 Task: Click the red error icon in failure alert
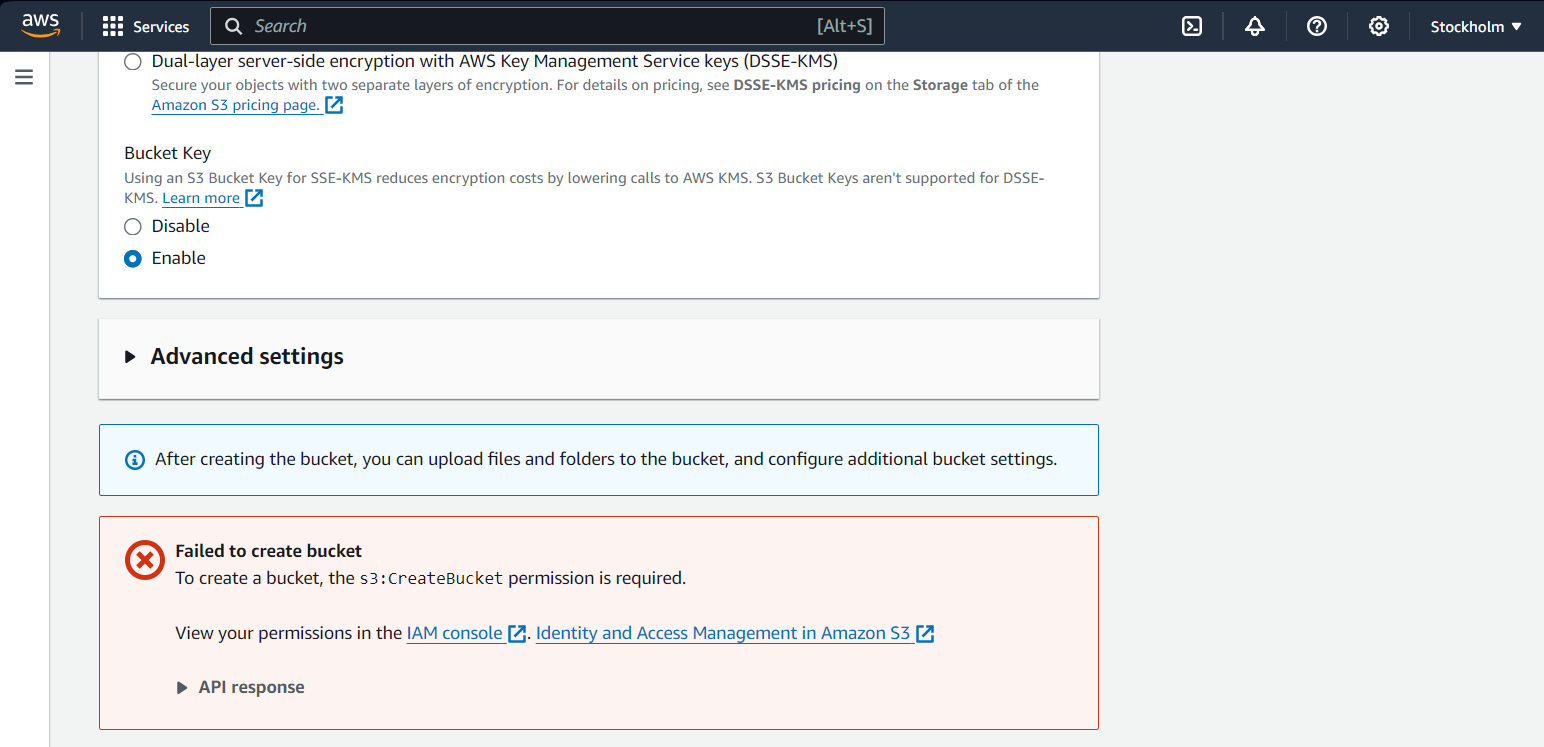pyautogui.click(x=144, y=559)
